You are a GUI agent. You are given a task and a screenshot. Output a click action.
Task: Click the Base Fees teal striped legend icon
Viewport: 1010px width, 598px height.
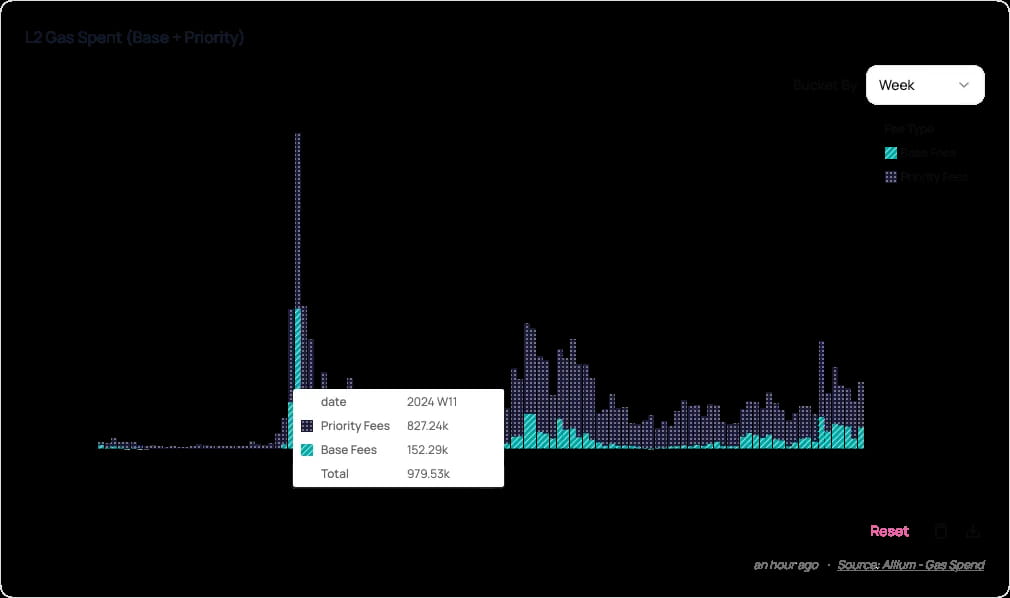click(x=891, y=153)
